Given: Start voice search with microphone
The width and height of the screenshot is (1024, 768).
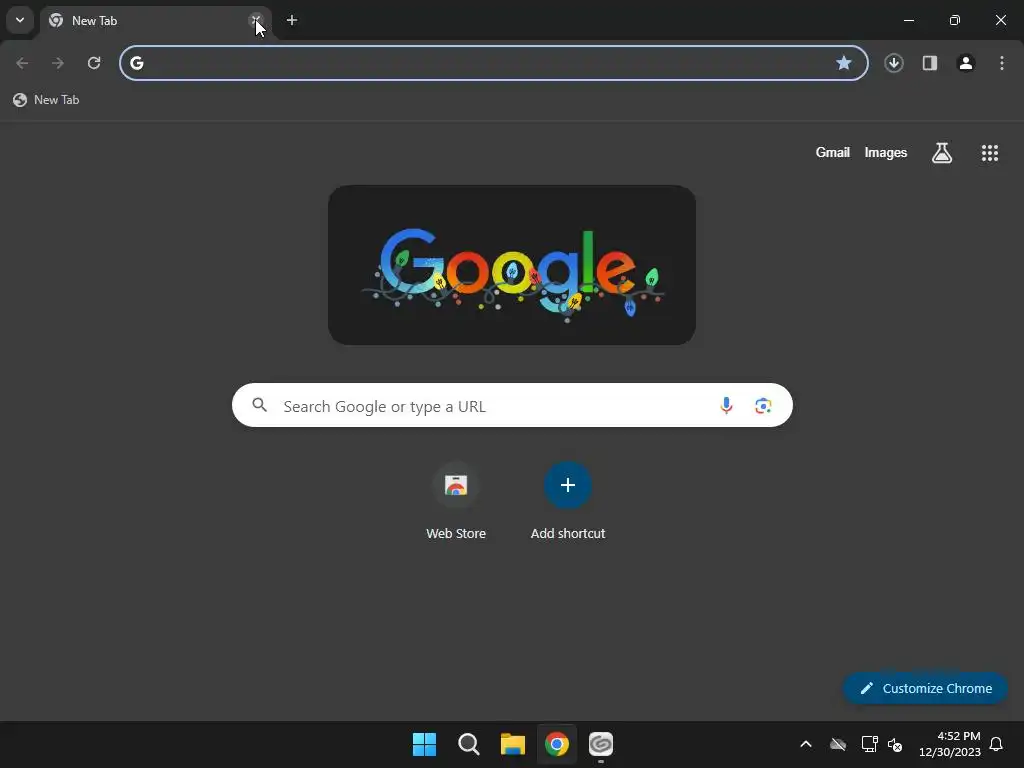Looking at the screenshot, I should (726, 406).
